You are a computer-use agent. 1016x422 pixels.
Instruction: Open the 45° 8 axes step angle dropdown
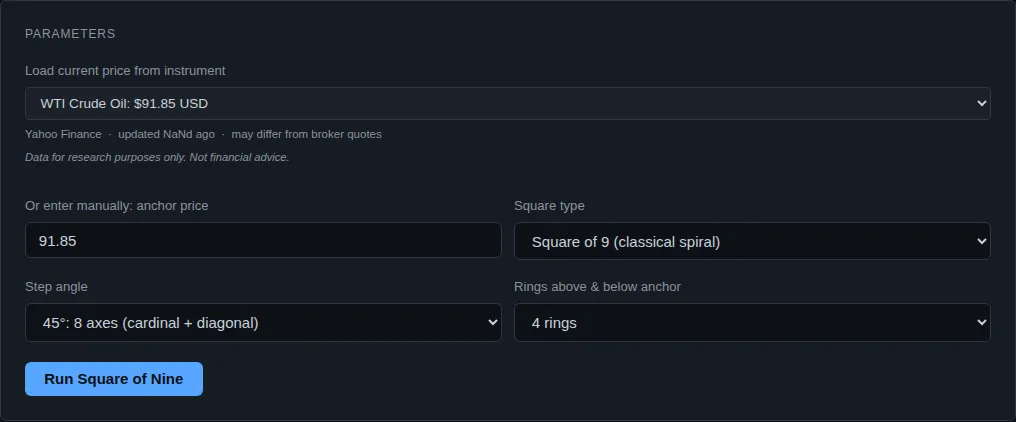(263, 323)
